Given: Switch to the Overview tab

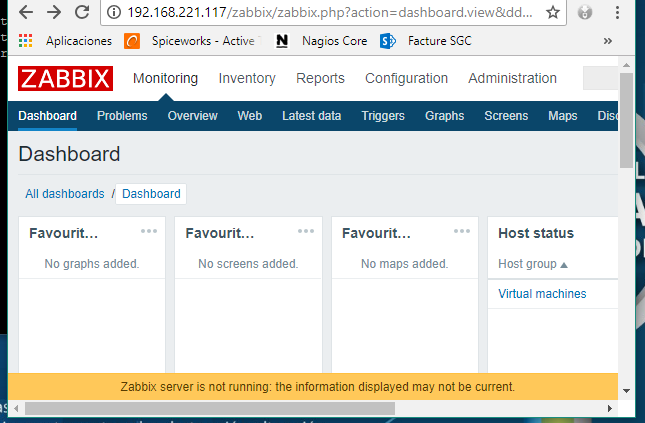Looking at the screenshot, I should coord(193,116).
